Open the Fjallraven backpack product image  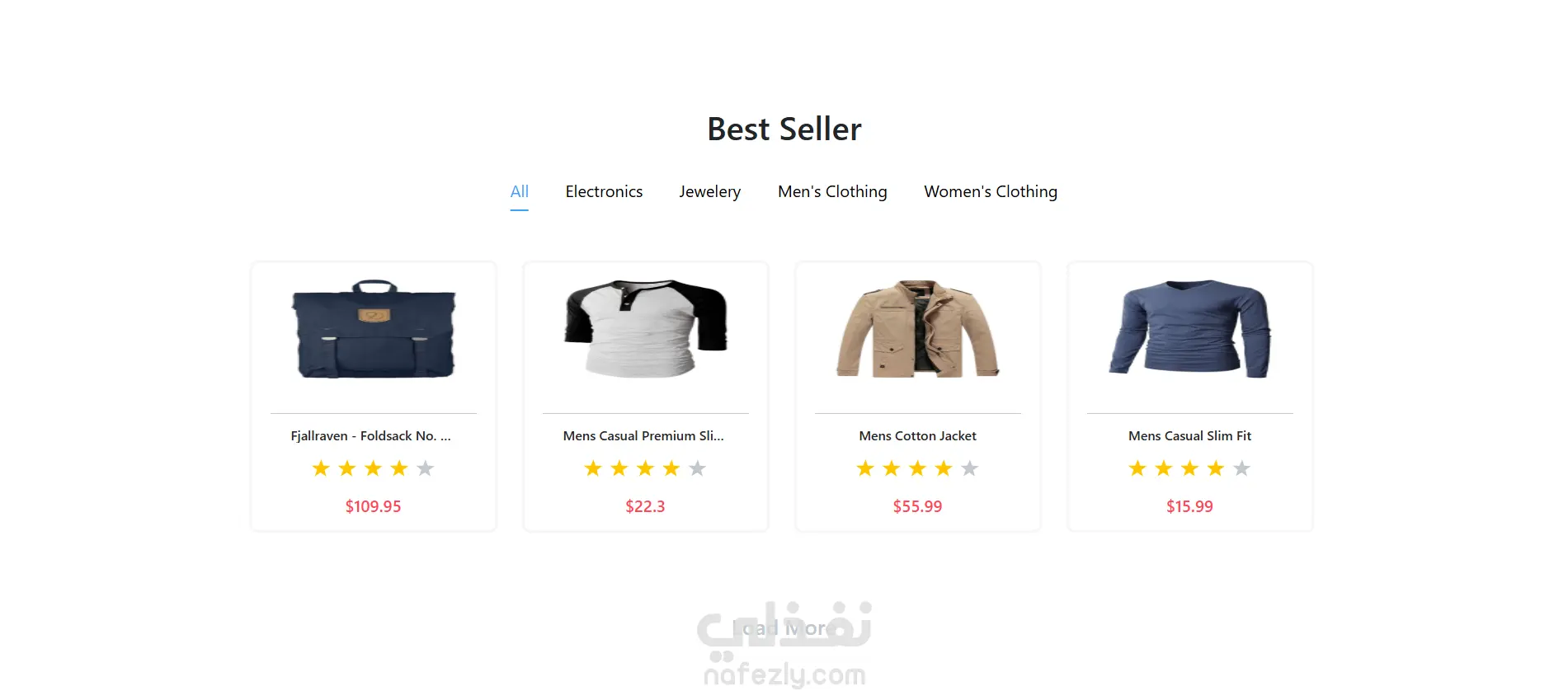click(374, 329)
